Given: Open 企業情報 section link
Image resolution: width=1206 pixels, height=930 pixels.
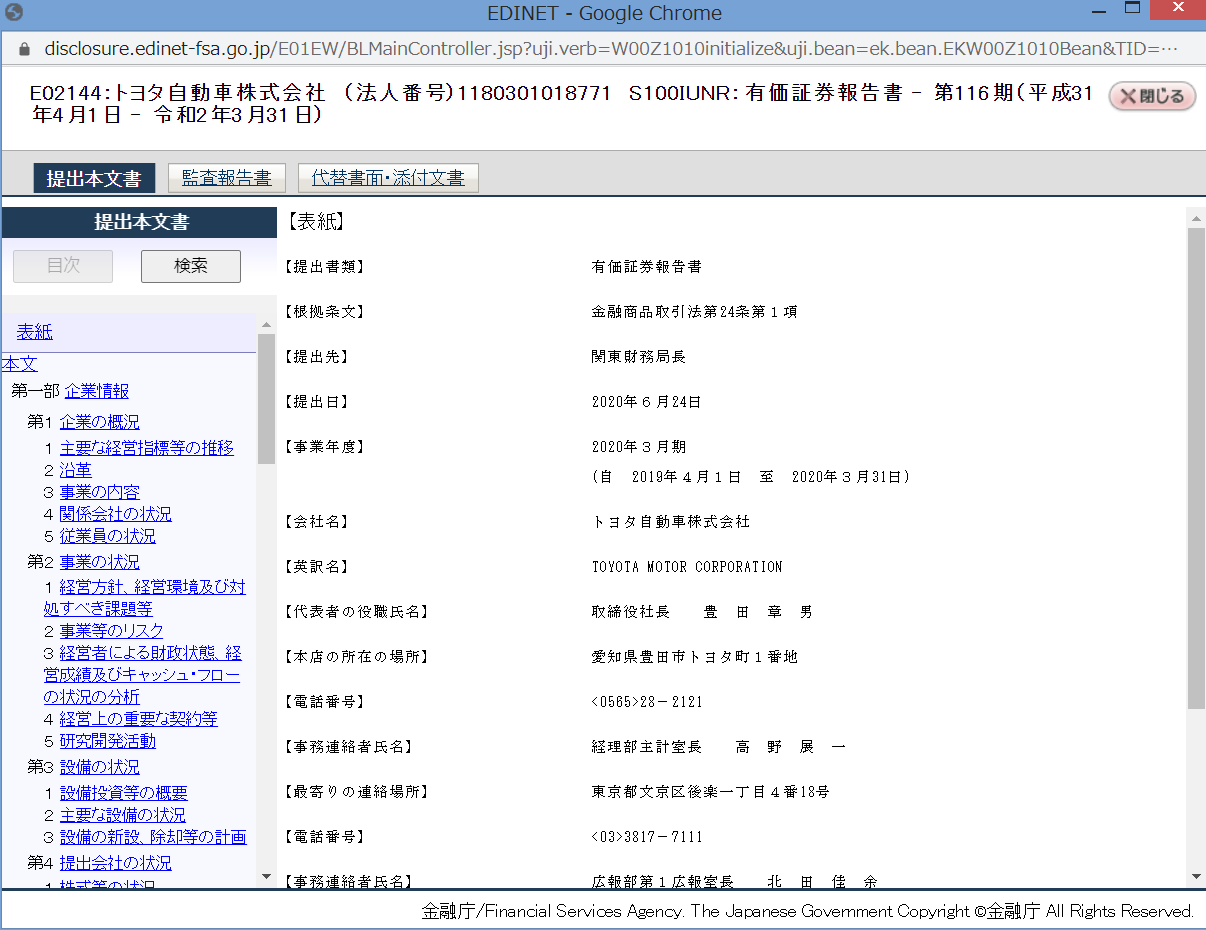Looking at the screenshot, I should pyautogui.click(x=97, y=391).
